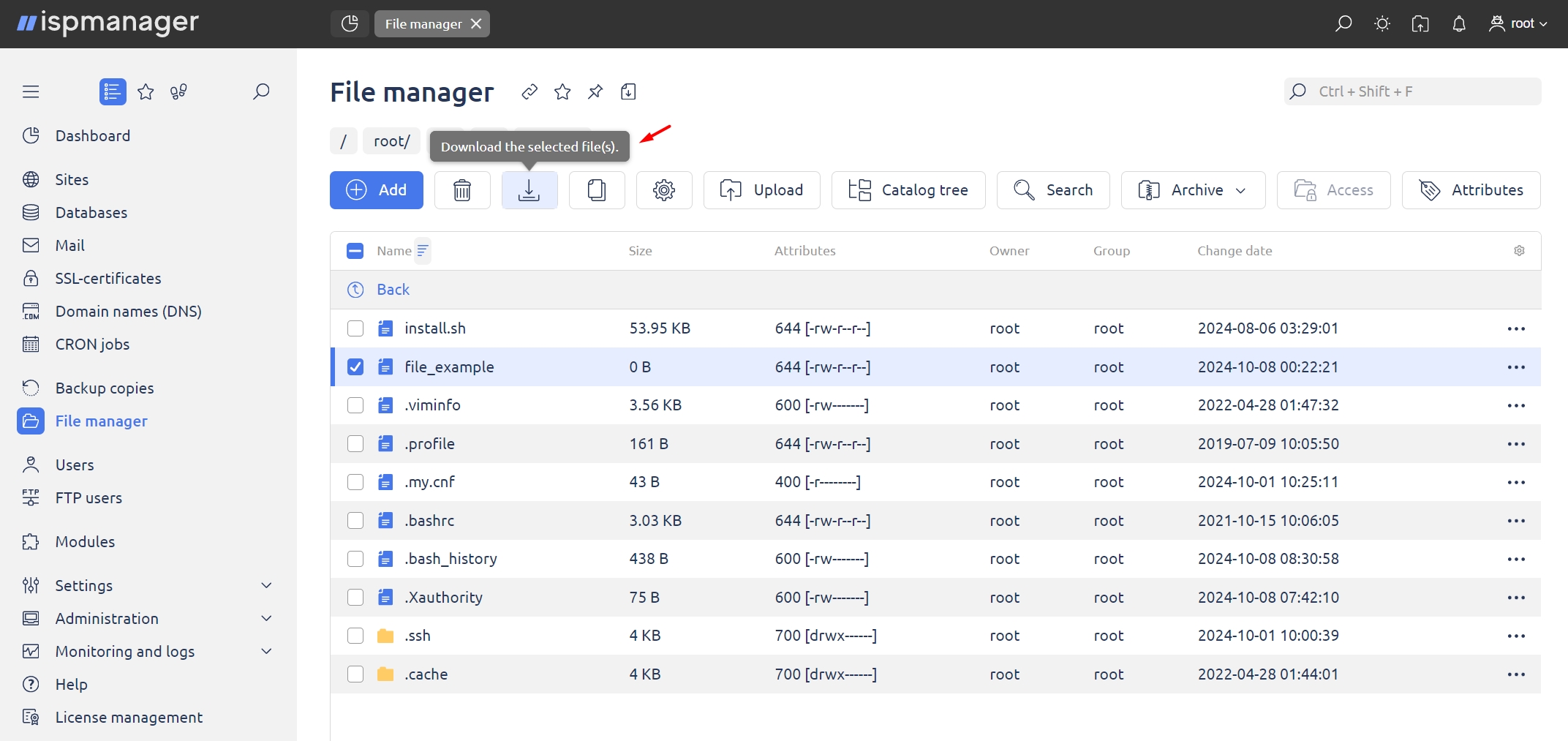Expand the Archive dropdown

pos(1193,190)
